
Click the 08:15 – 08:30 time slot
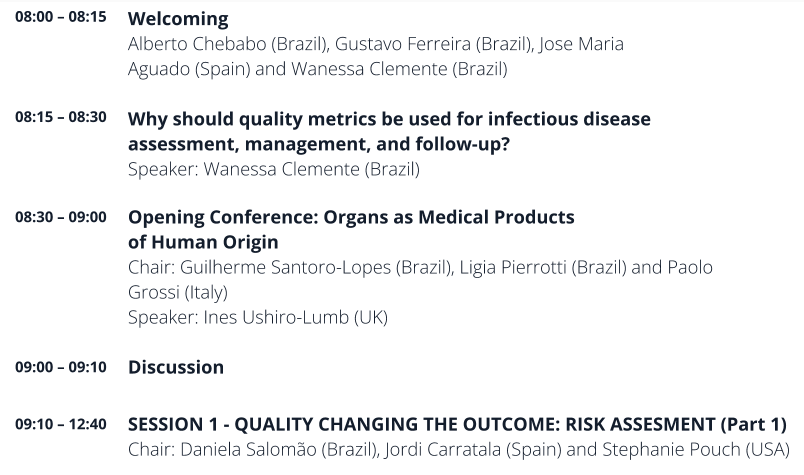pos(60,117)
